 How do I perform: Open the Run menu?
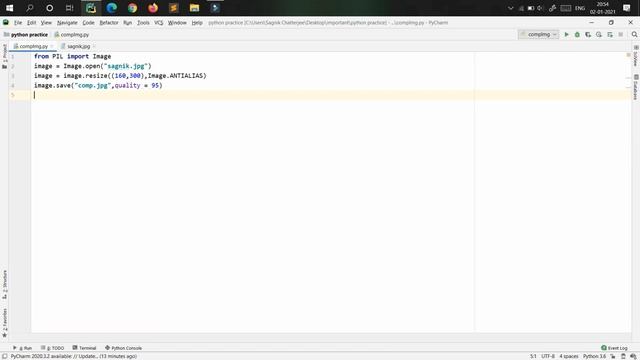click(127, 23)
